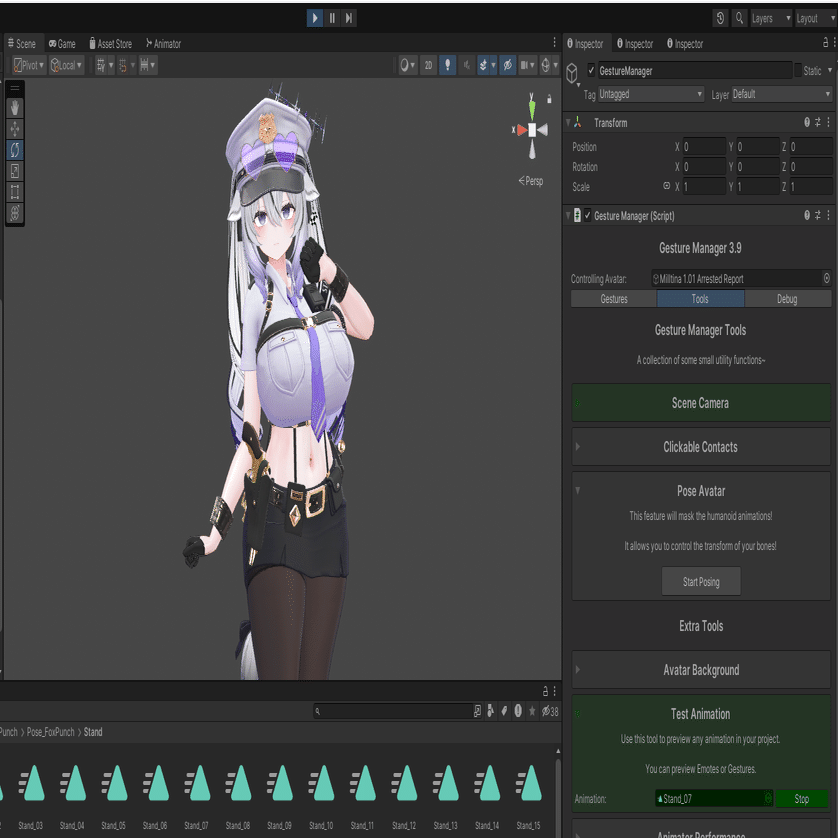The image size is (838, 838).
Task: Collapse the Transform component
Action: [x=568, y=123]
